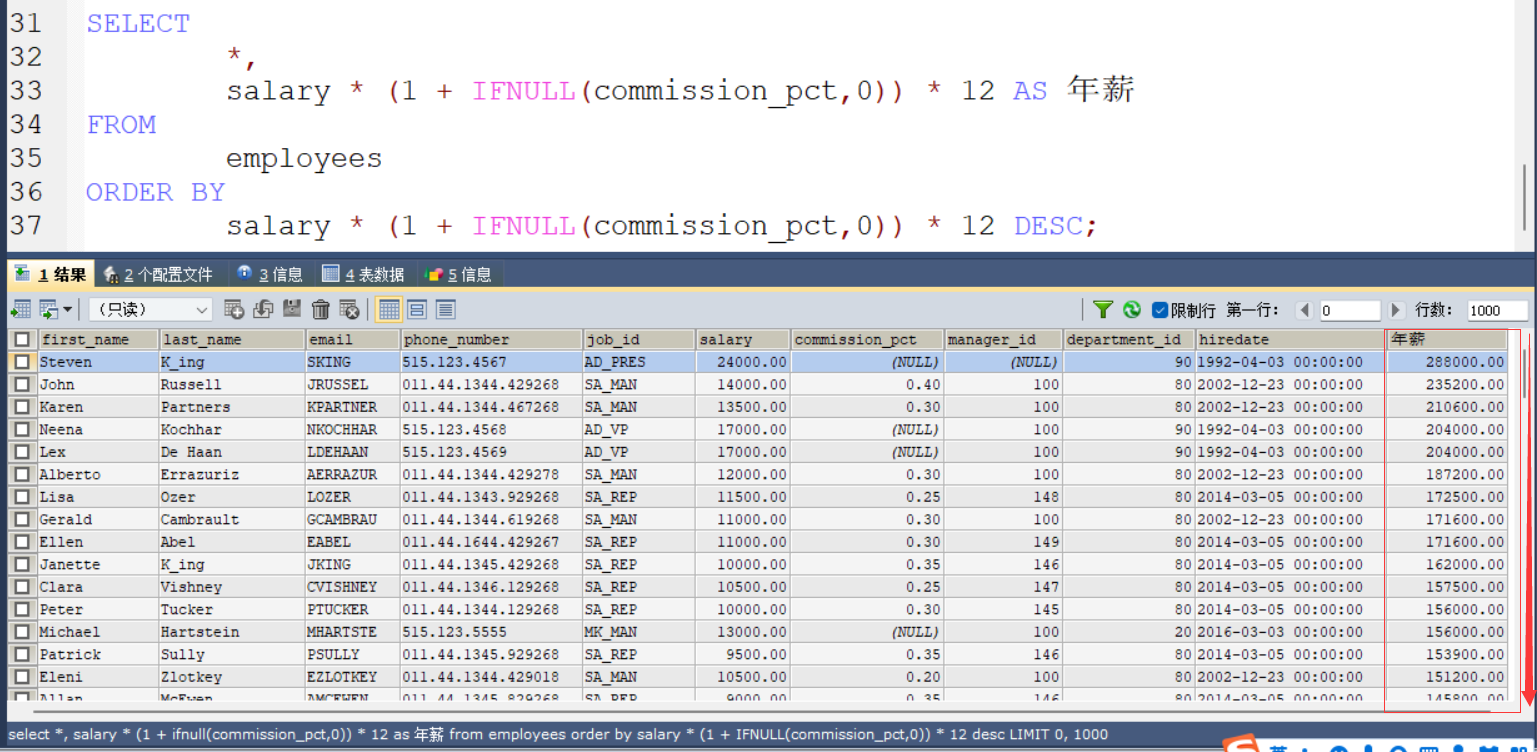Select the 235200.00 annual salary cell
The image size is (1537, 752).
1446,385
